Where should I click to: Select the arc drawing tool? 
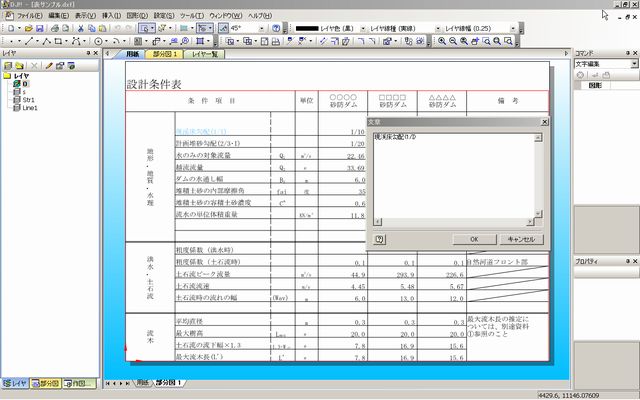pos(116,41)
